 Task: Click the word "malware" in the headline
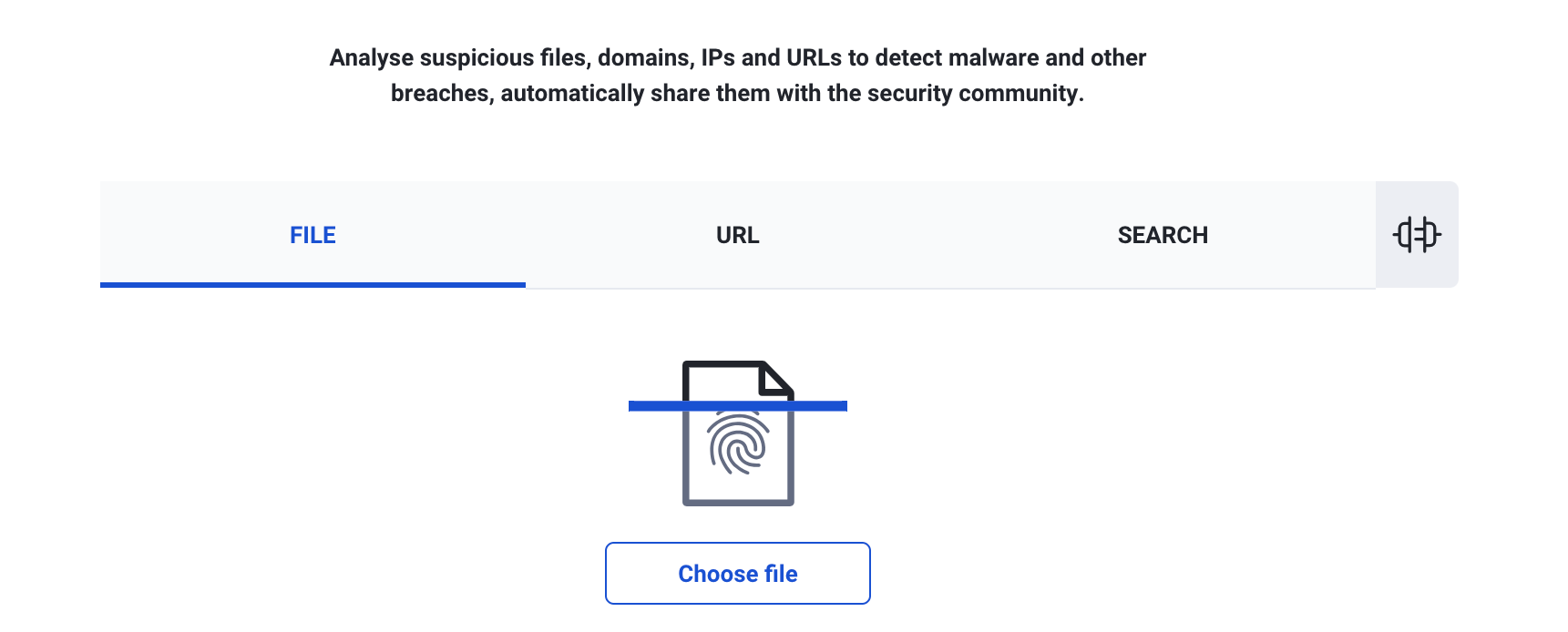(993, 58)
